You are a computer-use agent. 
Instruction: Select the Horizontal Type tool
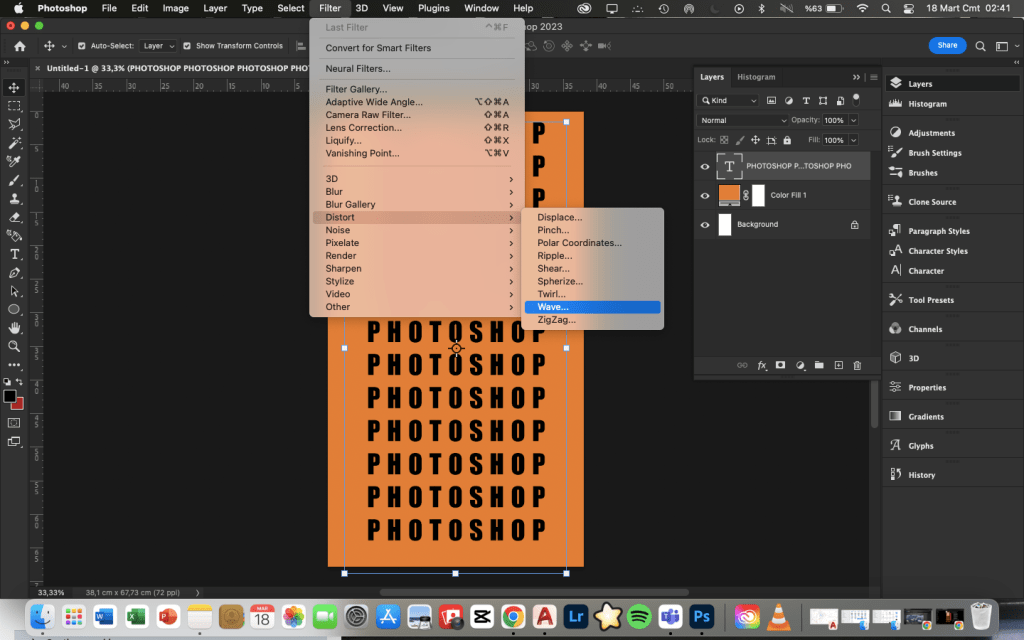pos(14,254)
